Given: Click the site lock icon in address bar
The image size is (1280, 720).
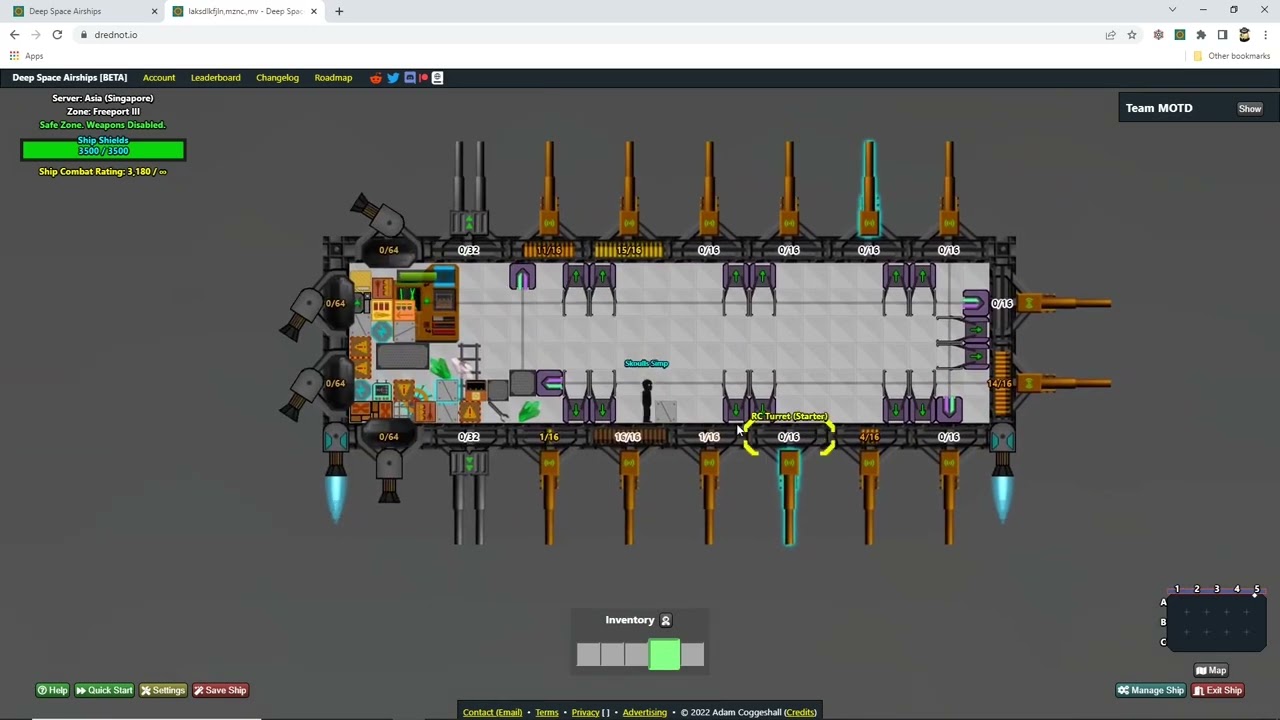Looking at the screenshot, I should pos(84,35).
